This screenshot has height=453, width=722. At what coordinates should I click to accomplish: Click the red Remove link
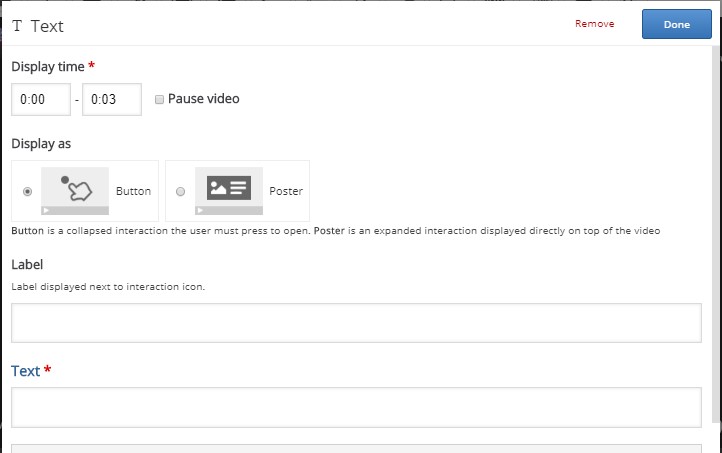[x=594, y=24]
